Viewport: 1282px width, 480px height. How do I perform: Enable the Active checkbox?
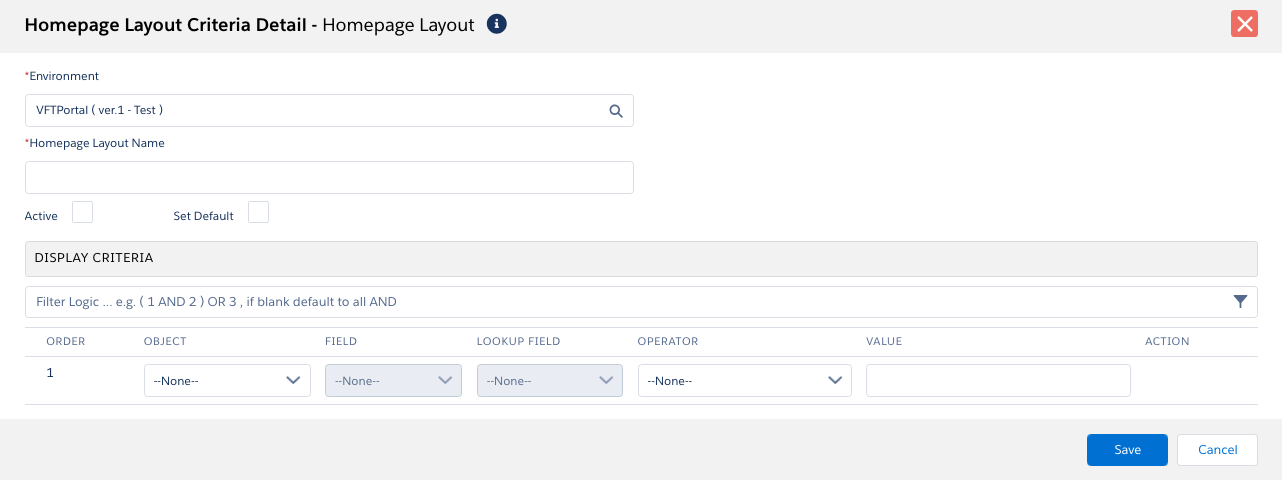pyautogui.click(x=83, y=212)
